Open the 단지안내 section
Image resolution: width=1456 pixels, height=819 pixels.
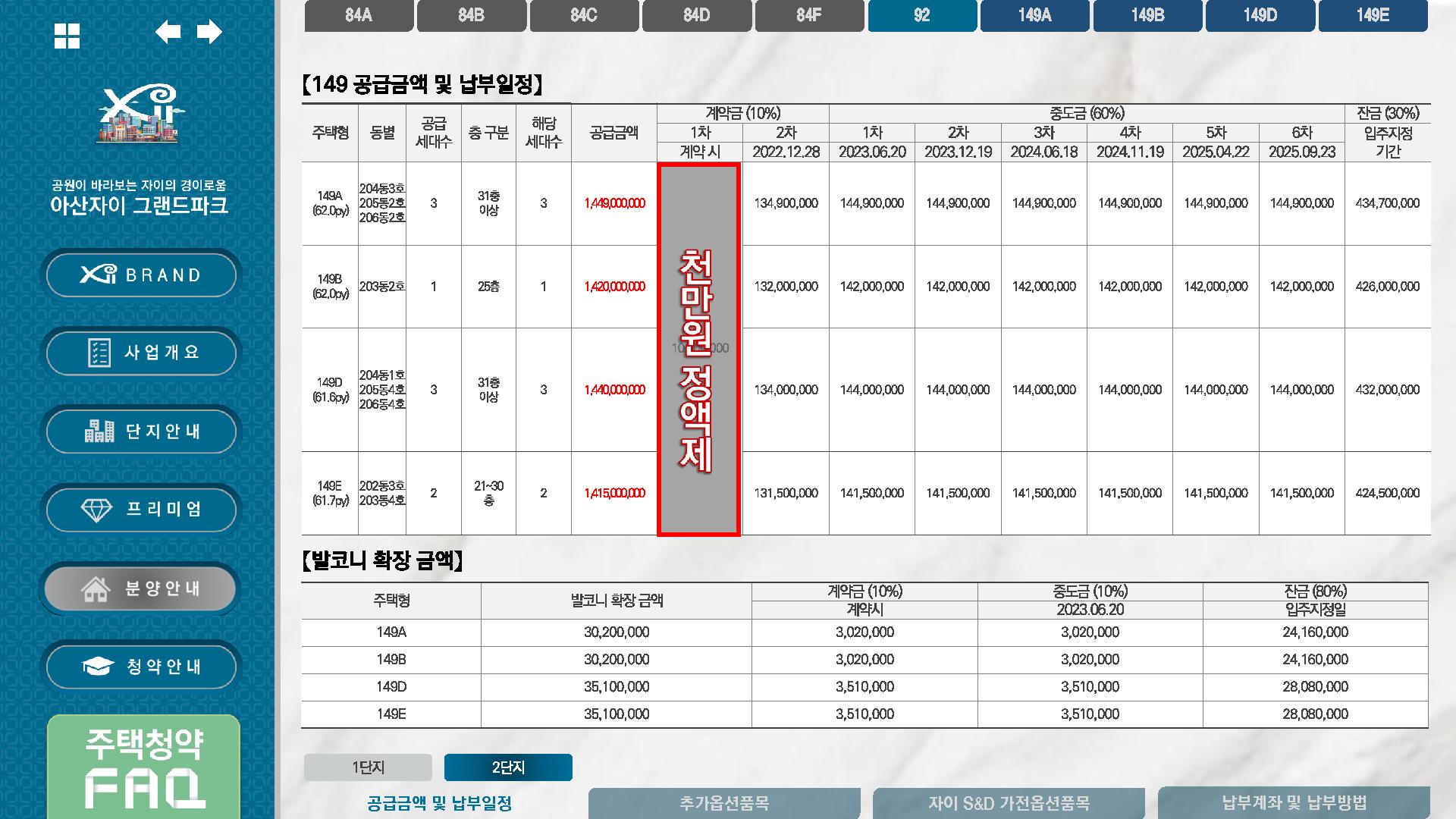(x=141, y=431)
